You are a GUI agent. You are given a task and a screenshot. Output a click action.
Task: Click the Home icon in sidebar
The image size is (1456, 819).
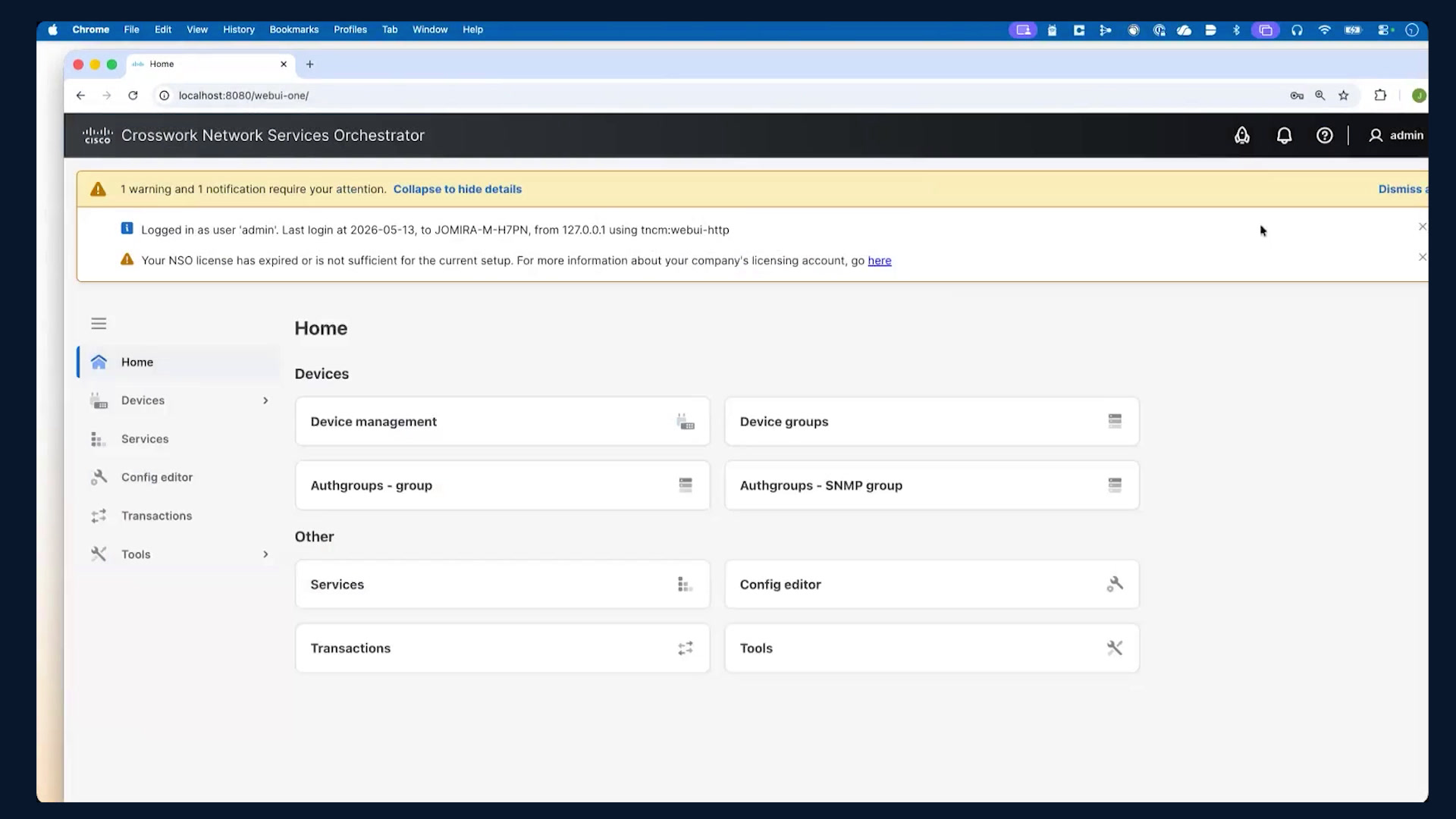(x=99, y=362)
